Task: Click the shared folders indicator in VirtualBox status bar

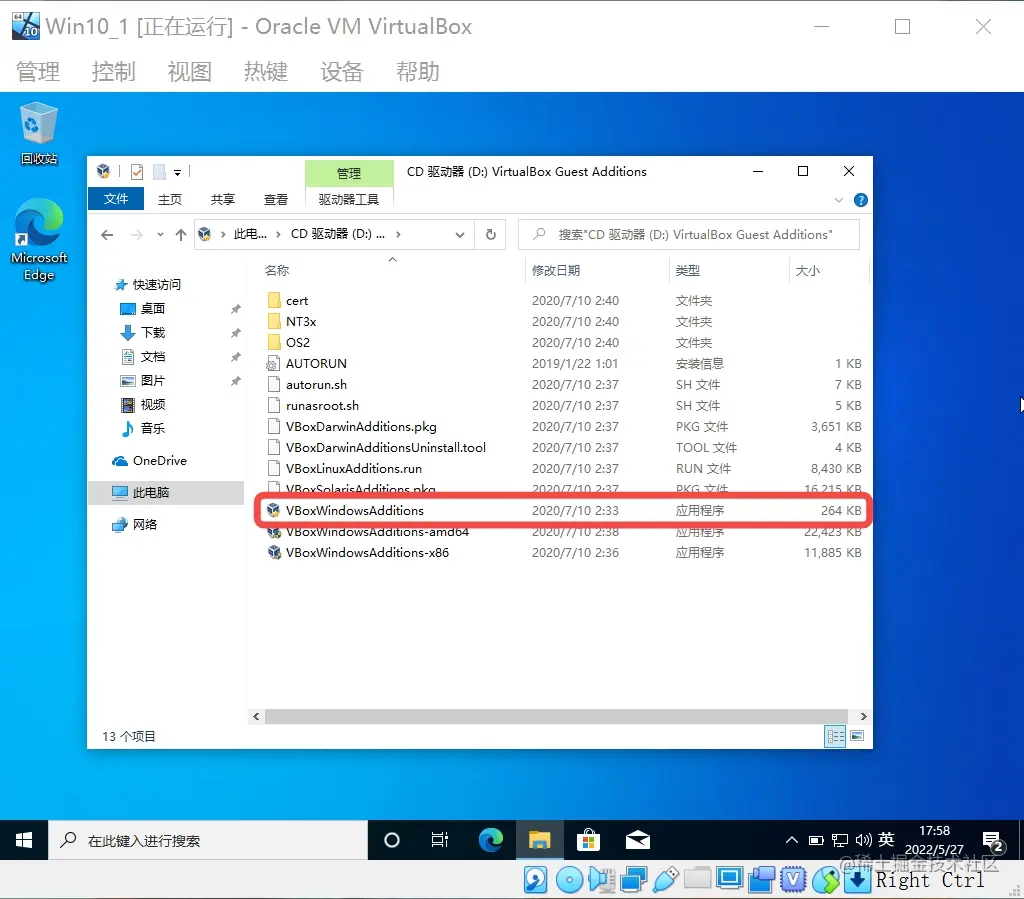Action: click(697, 879)
